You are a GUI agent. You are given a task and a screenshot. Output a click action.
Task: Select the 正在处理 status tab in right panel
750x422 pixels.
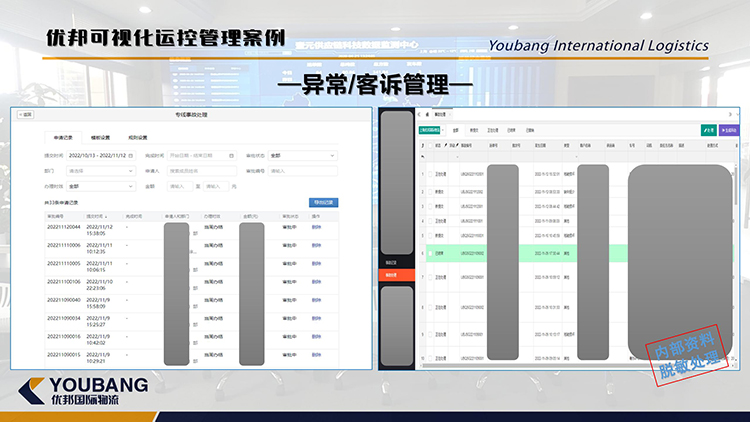point(493,130)
